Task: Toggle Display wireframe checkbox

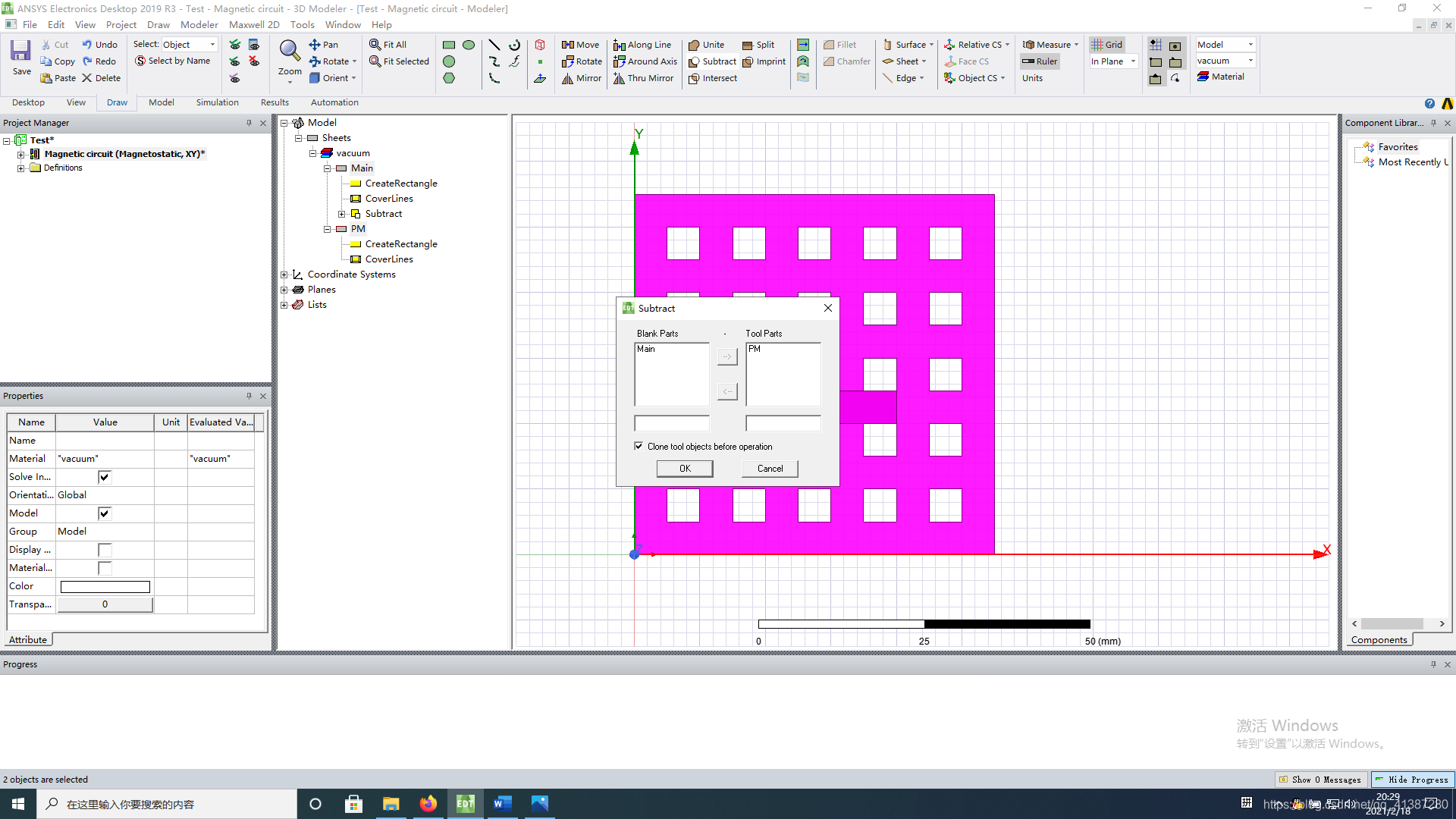Action: pos(105,550)
